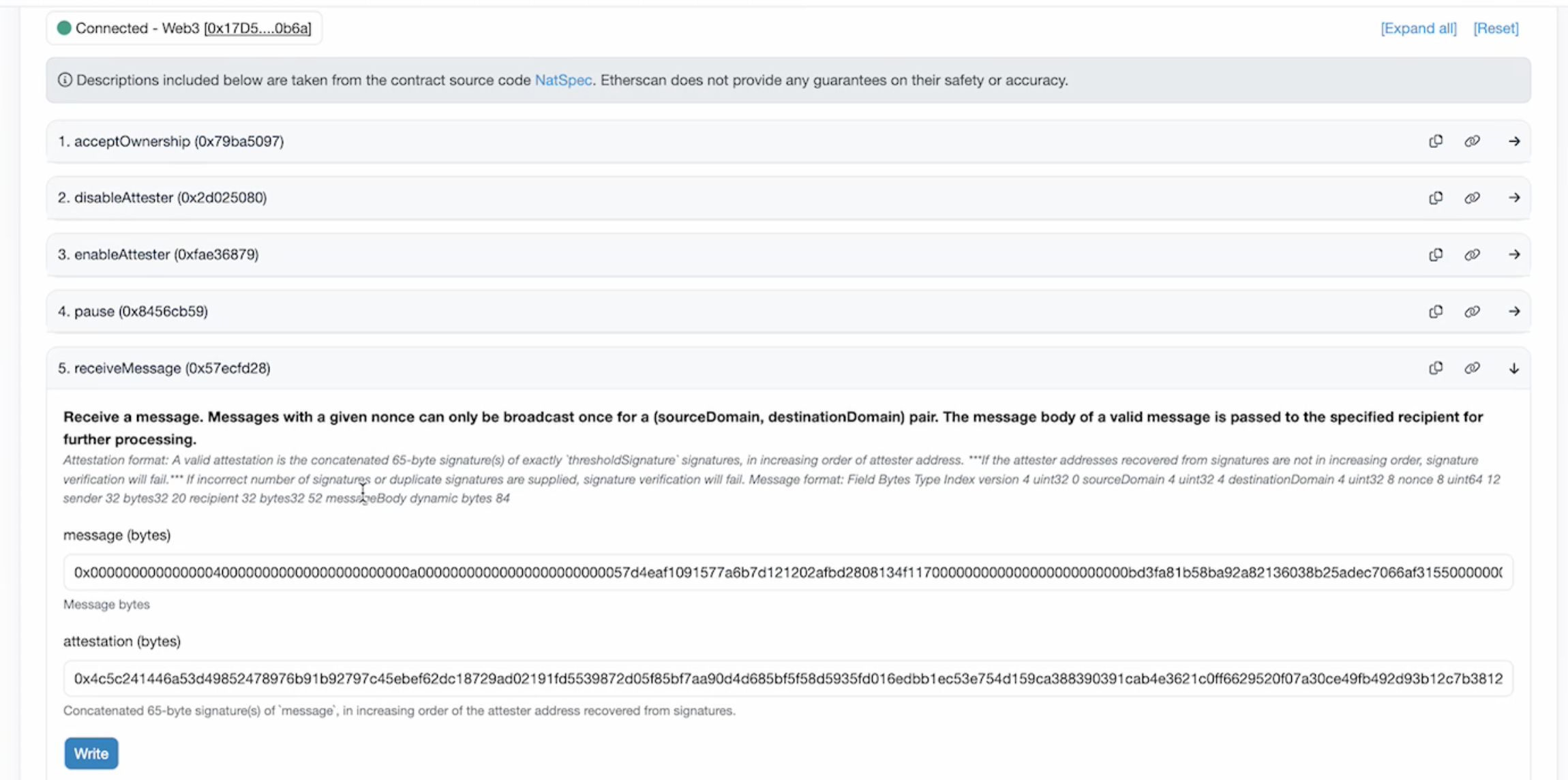Image resolution: width=1568 pixels, height=780 pixels.
Task: Click the Expand all link
Action: (1418, 28)
